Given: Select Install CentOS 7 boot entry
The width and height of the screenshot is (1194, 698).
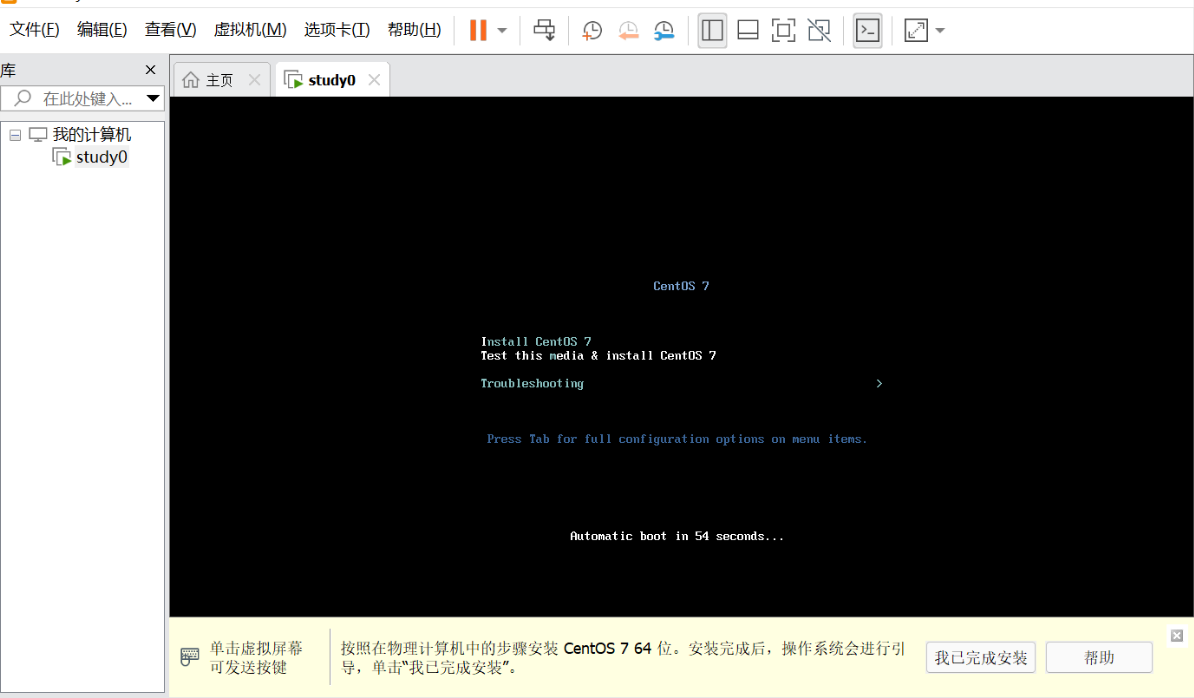Looking at the screenshot, I should point(535,342).
